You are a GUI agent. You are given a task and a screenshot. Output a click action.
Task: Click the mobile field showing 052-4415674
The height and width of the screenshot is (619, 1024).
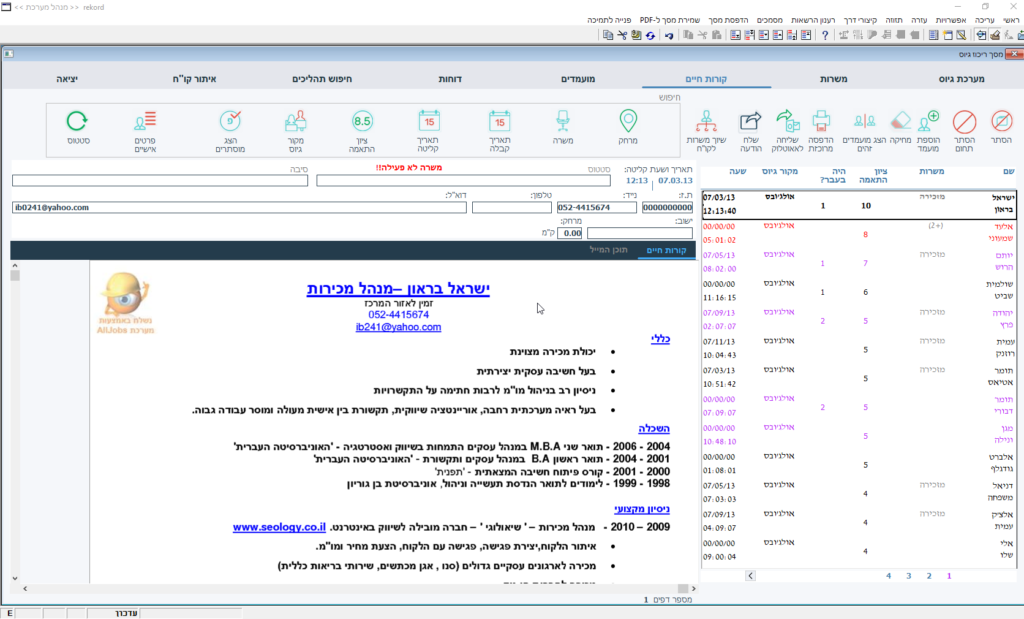(x=596, y=208)
